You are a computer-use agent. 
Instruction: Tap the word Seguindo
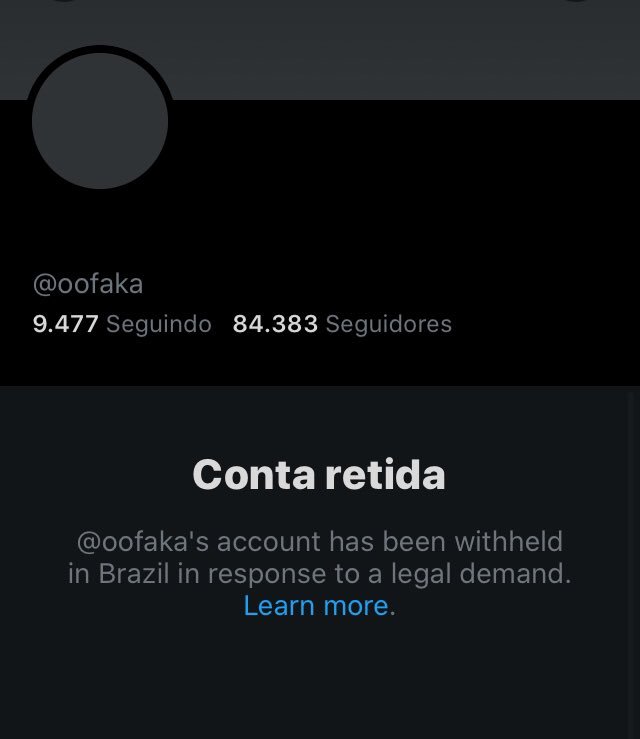tap(159, 325)
